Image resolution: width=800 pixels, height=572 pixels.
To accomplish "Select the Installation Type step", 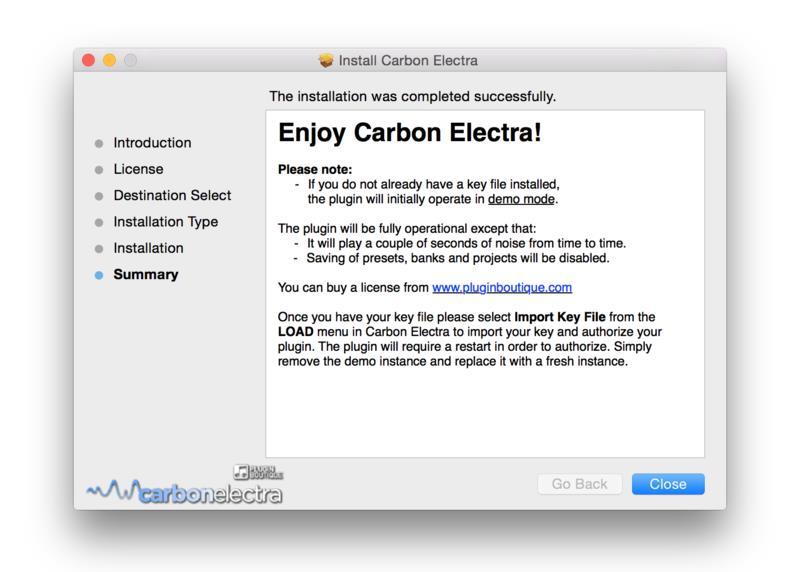I will click(x=165, y=222).
